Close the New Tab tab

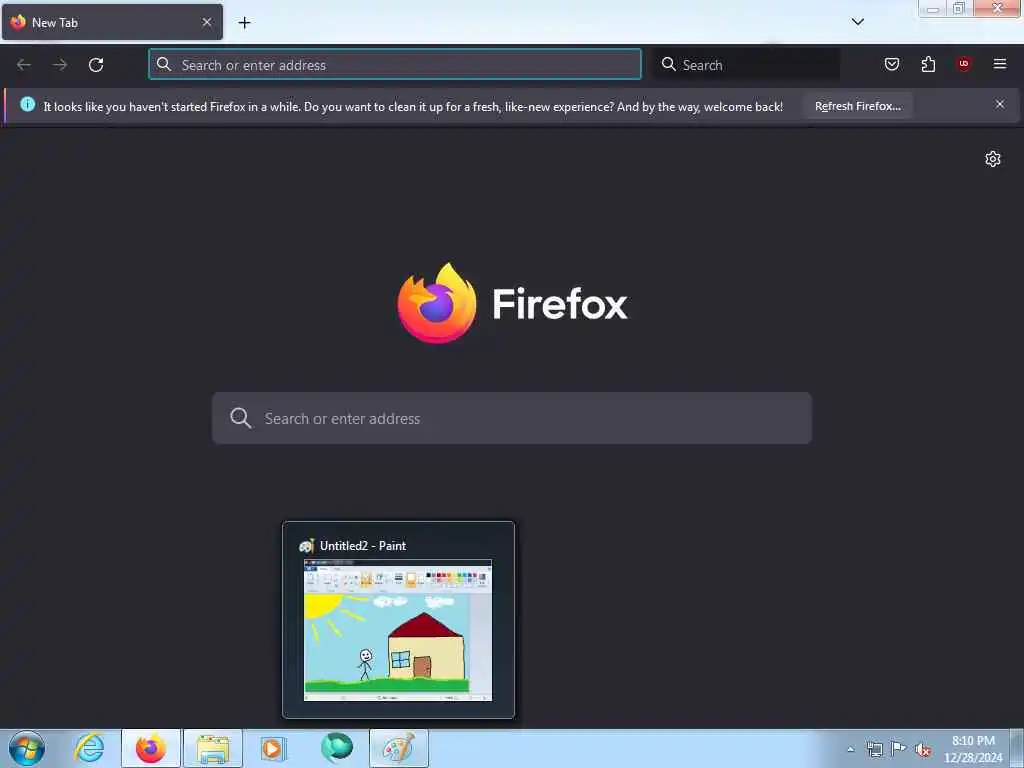coord(207,22)
